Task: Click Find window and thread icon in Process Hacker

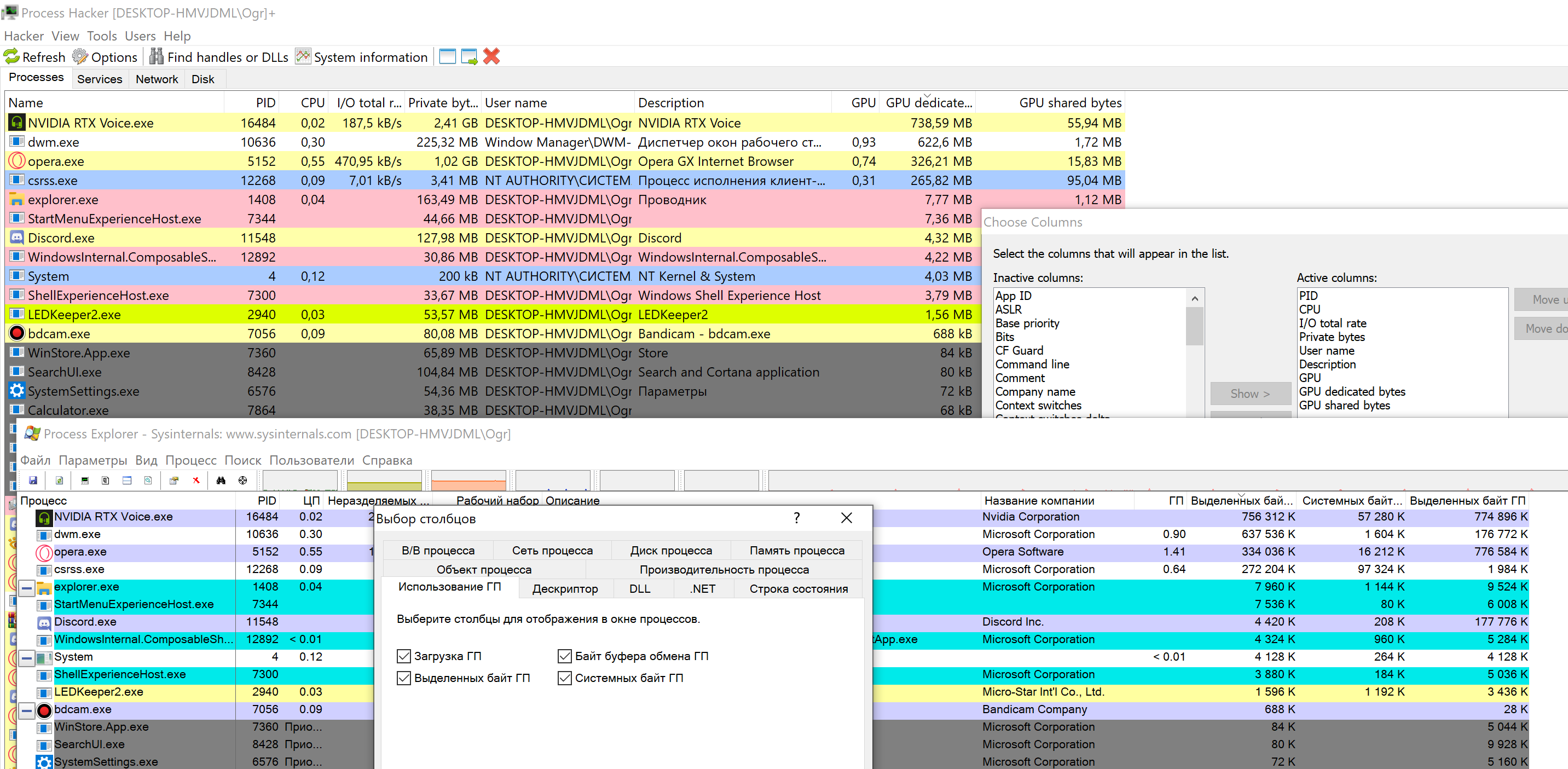Action: (469, 56)
